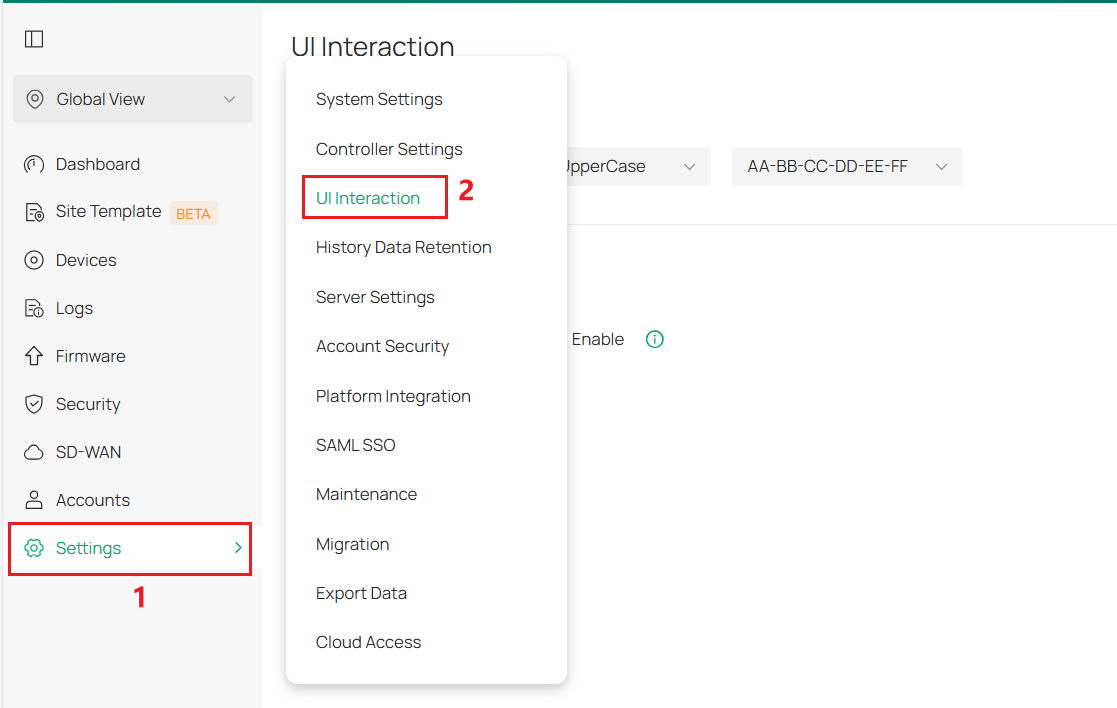
Task: Click the Settings gear icon
Action: tap(33, 548)
